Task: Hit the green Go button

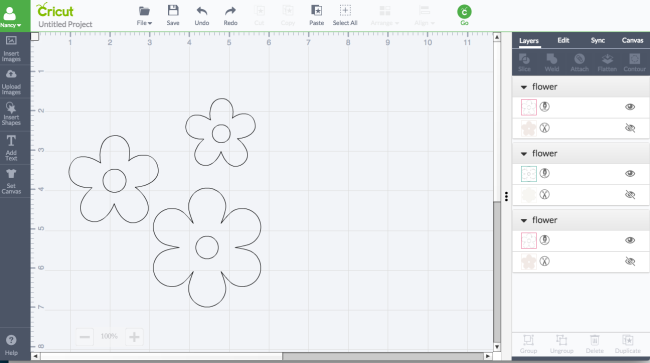Action: pyautogui.click(x=464, y=15)
